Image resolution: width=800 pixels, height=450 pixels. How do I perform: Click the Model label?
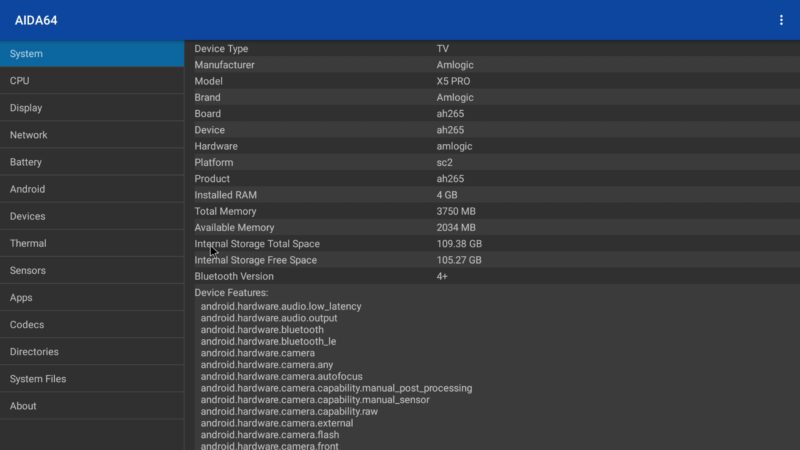(x=208, y=81)
